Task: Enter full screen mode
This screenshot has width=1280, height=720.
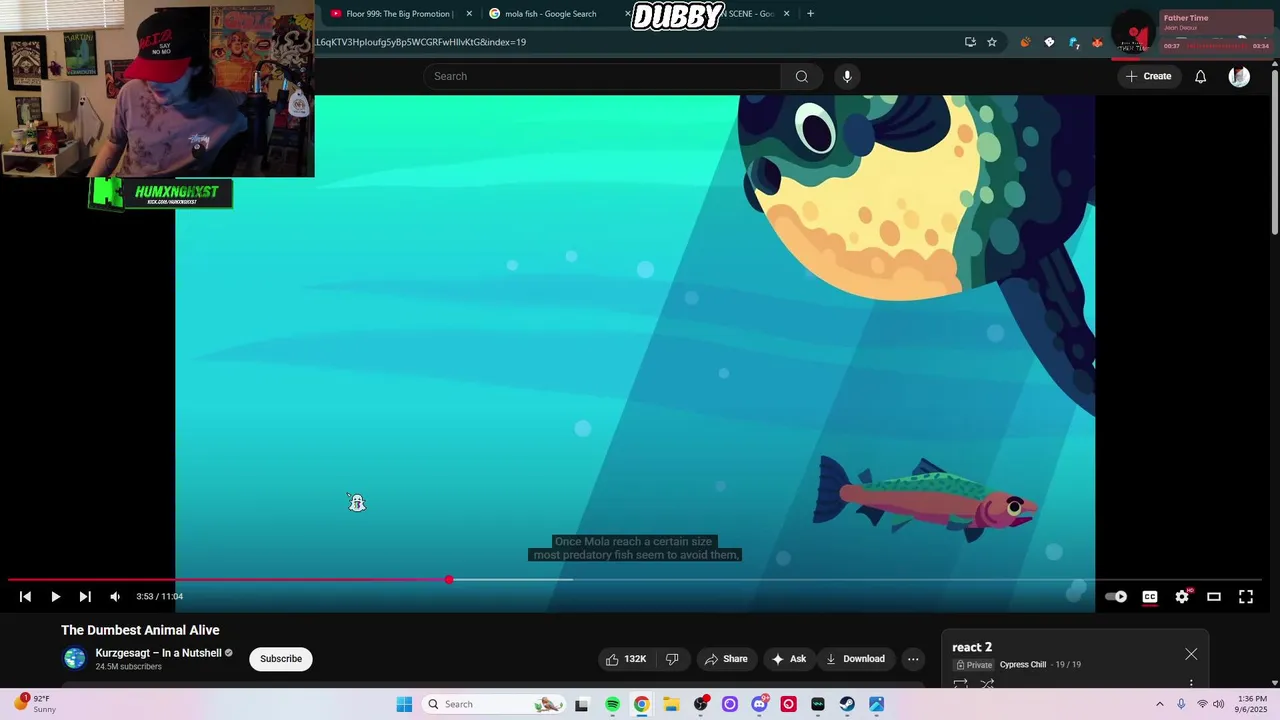Action: pos(1246,597)
